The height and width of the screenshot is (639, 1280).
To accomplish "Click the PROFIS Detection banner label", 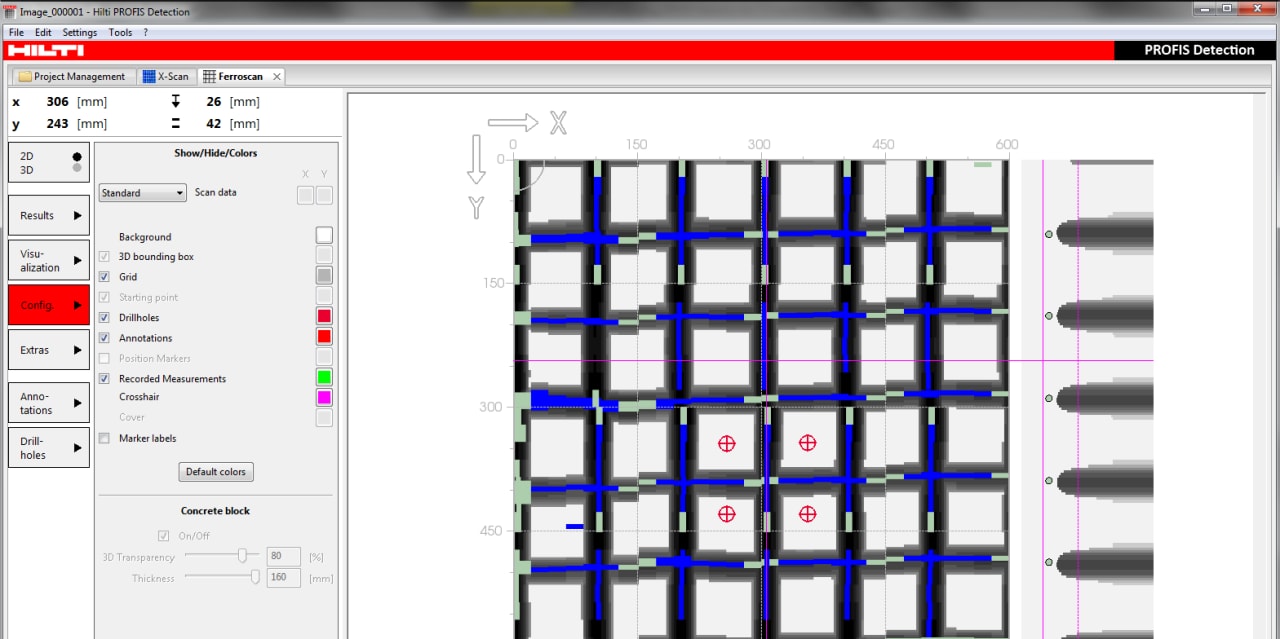I will [x=1199, y=50].
